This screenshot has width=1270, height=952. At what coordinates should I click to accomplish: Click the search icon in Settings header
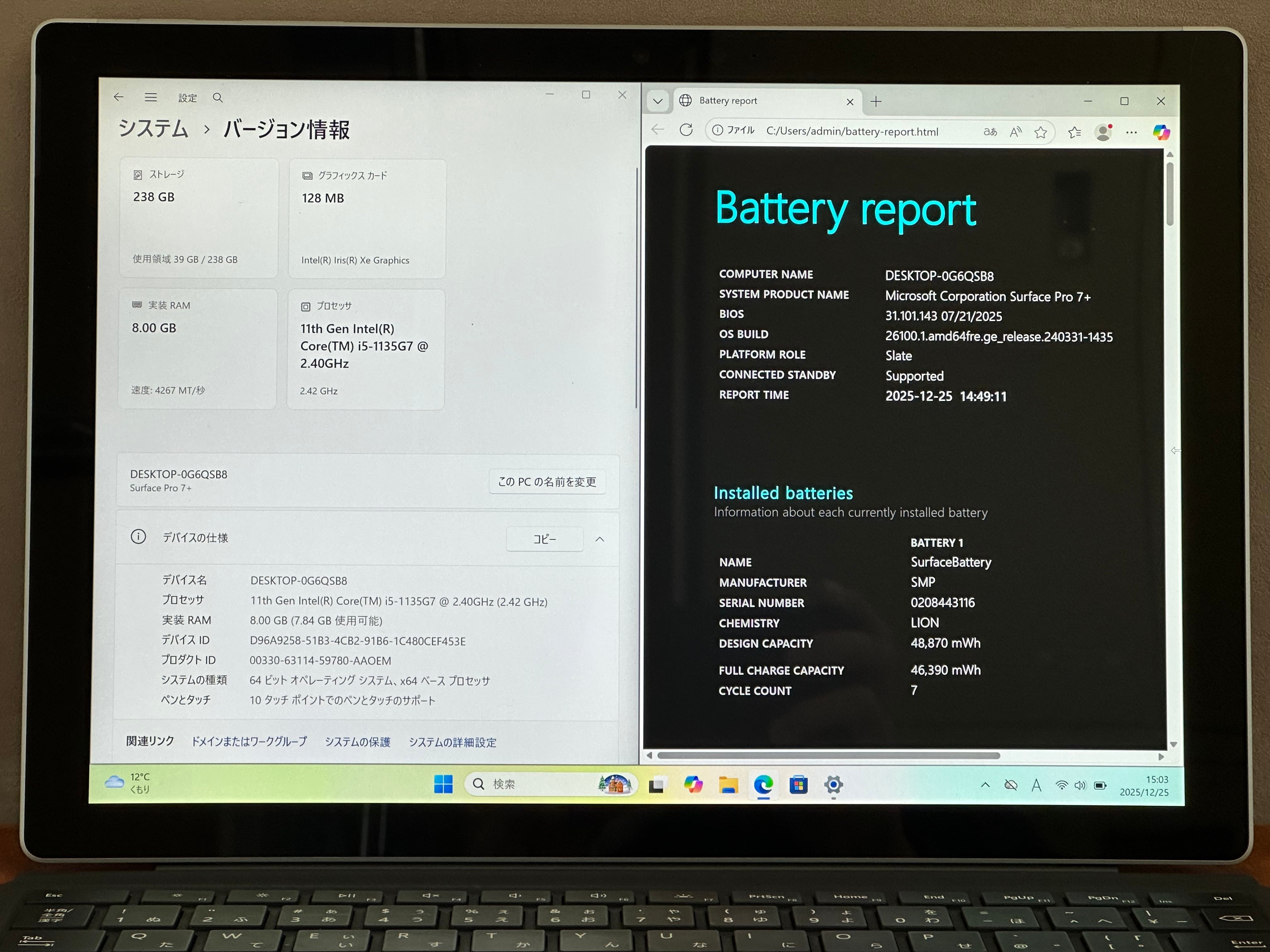218,98
